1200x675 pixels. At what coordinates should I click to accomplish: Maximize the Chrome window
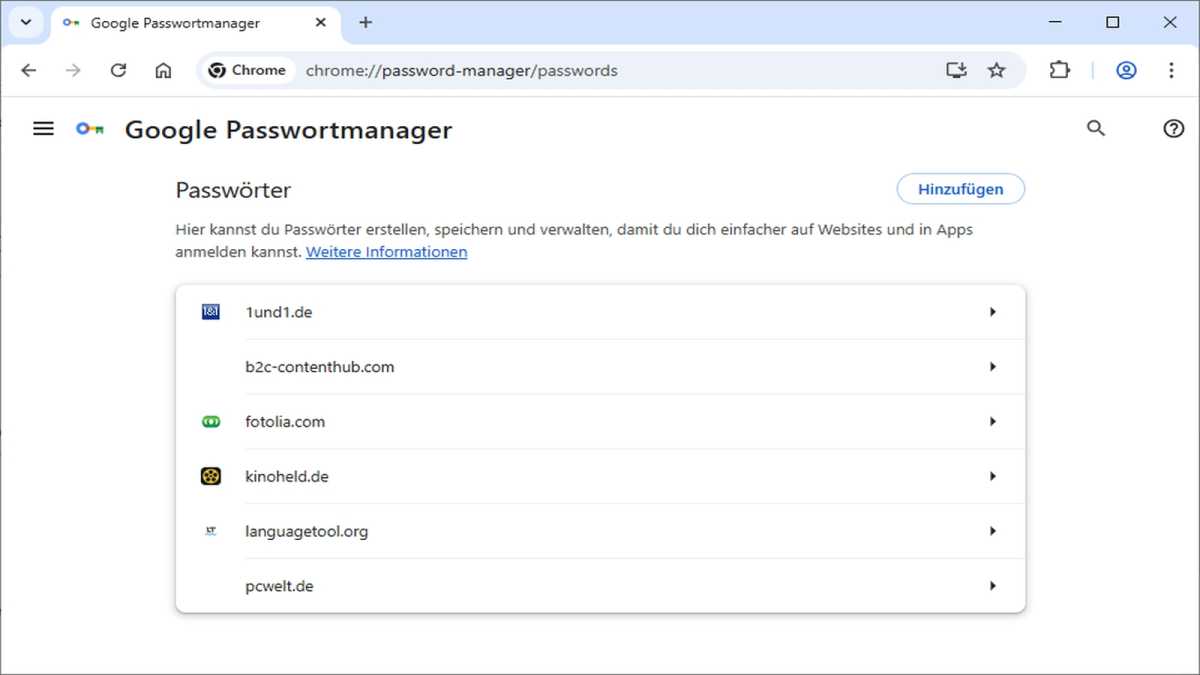coord(1113,22)
